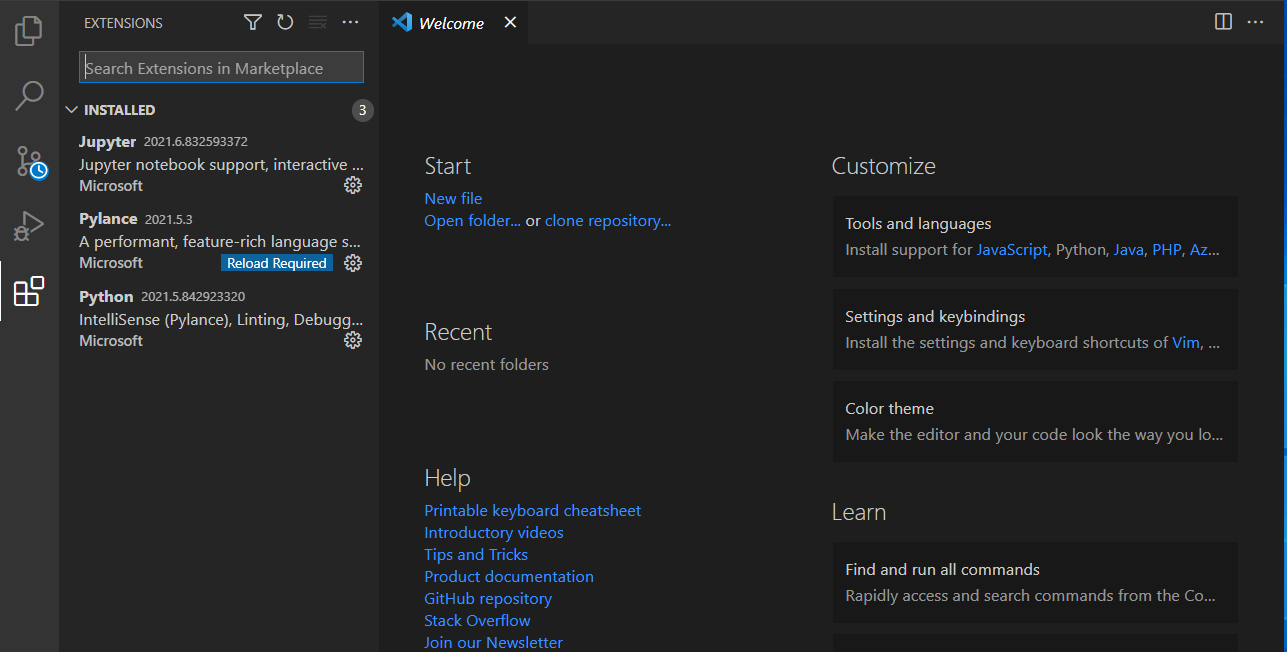
Task: Open the Settings and keybindings card
Action: [1035, 329]
